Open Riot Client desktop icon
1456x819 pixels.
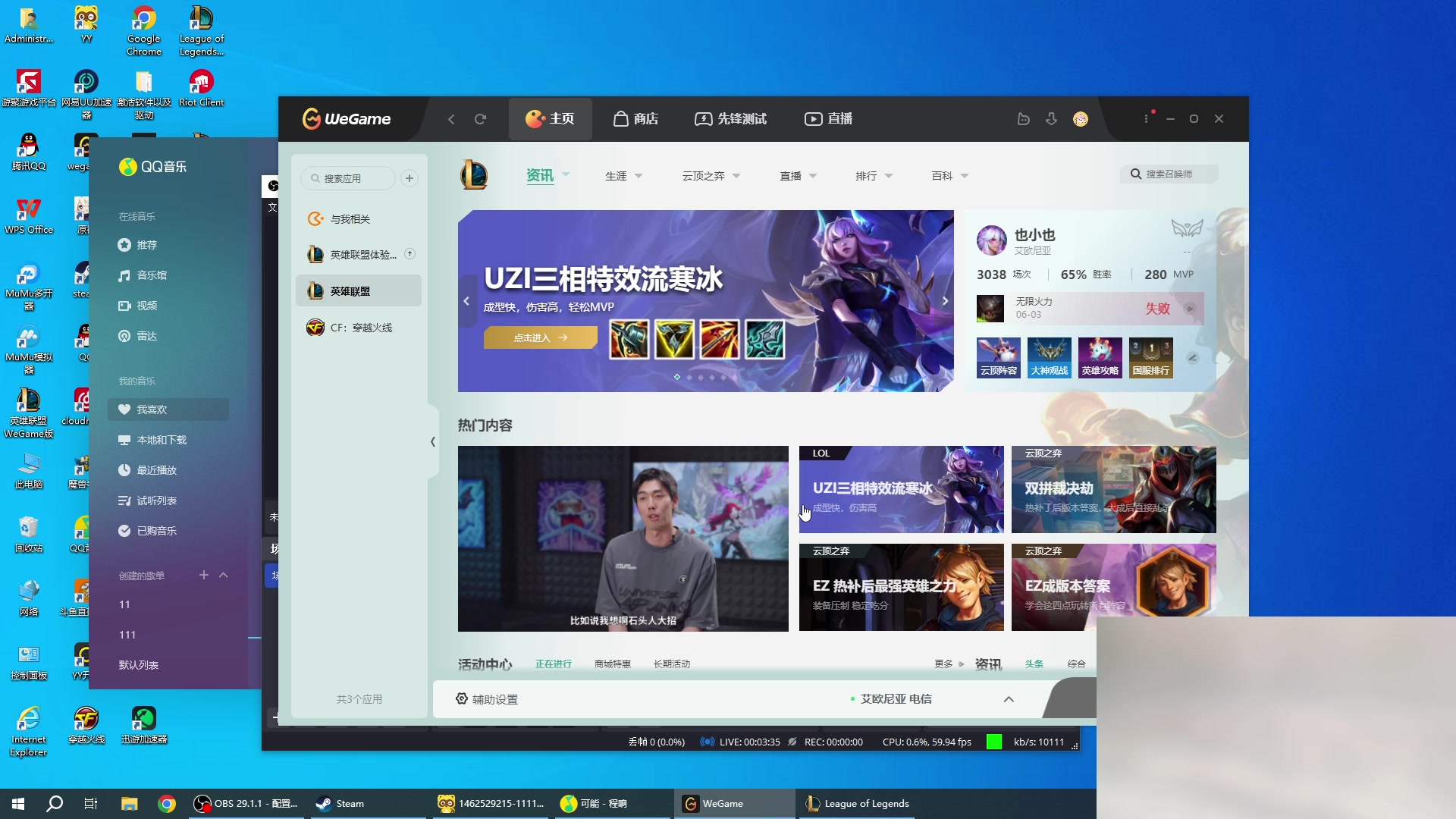click(201, 89)
